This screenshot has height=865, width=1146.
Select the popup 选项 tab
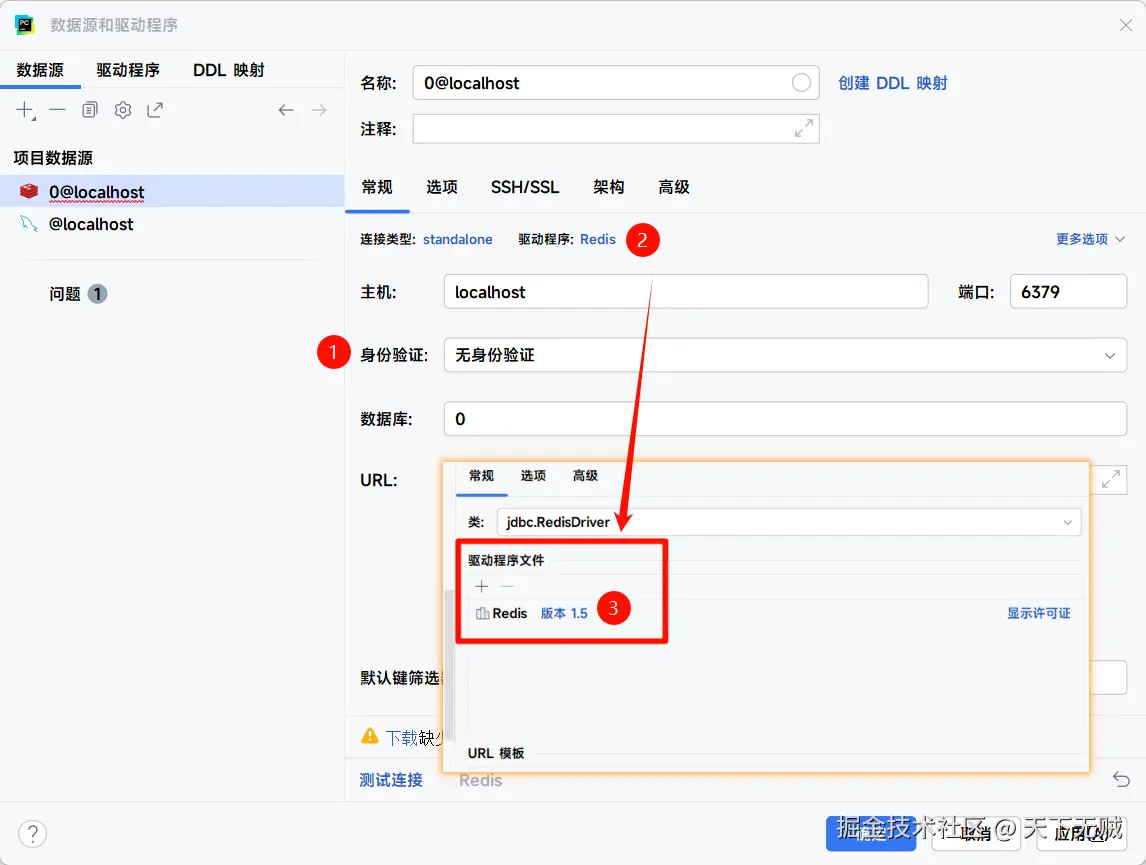(x=534, y=476)
